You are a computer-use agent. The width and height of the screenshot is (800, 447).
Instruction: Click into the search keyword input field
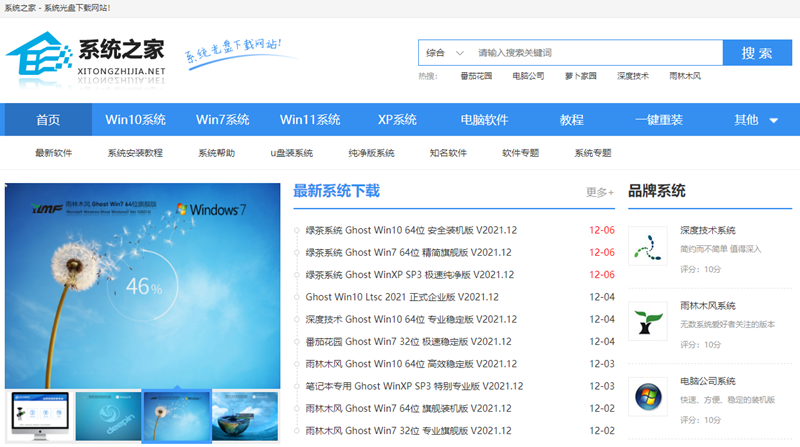(595, 53)
